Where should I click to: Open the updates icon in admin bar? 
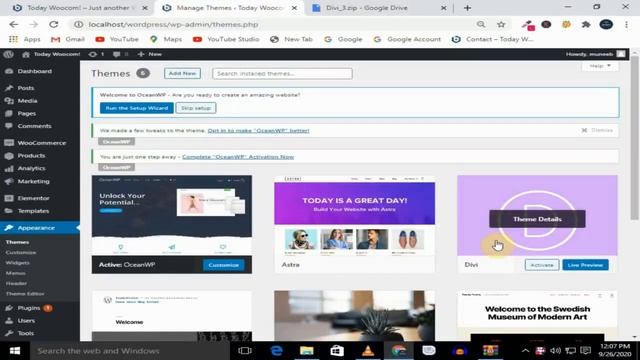coord(96,54)
